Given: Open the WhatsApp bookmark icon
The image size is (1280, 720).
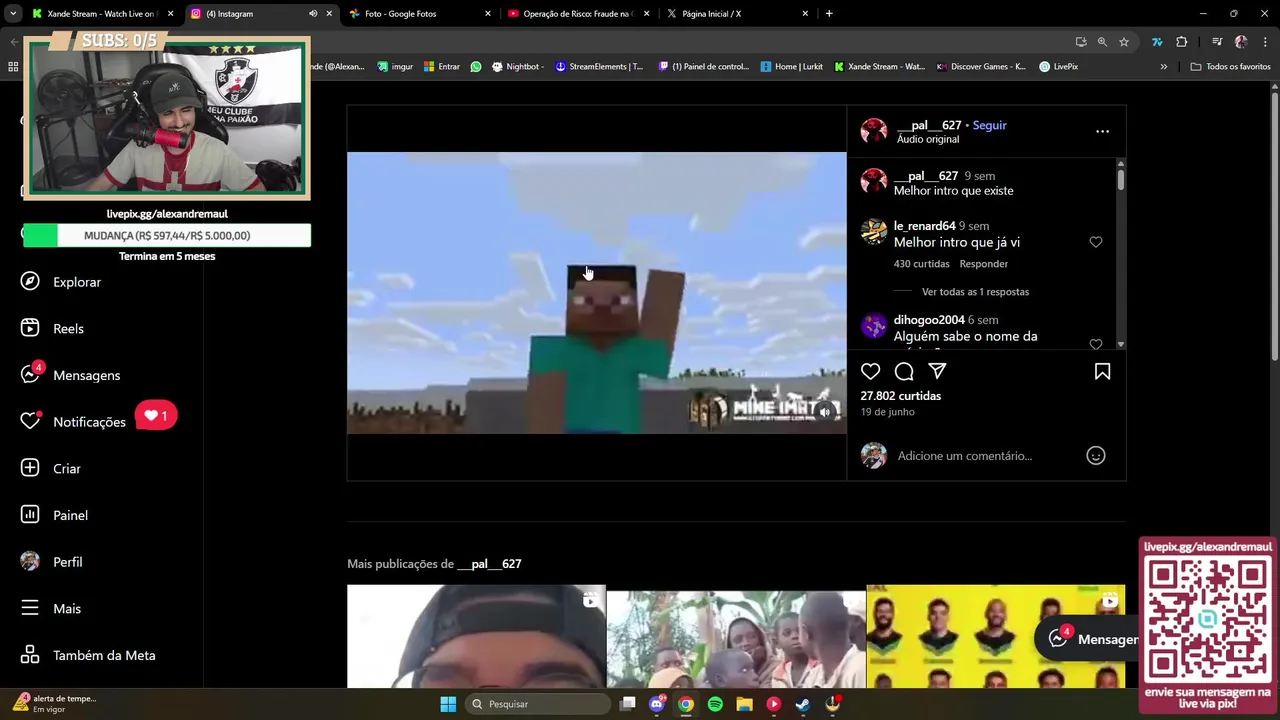Looking at the screenshot, I should (x=476, y=67).
